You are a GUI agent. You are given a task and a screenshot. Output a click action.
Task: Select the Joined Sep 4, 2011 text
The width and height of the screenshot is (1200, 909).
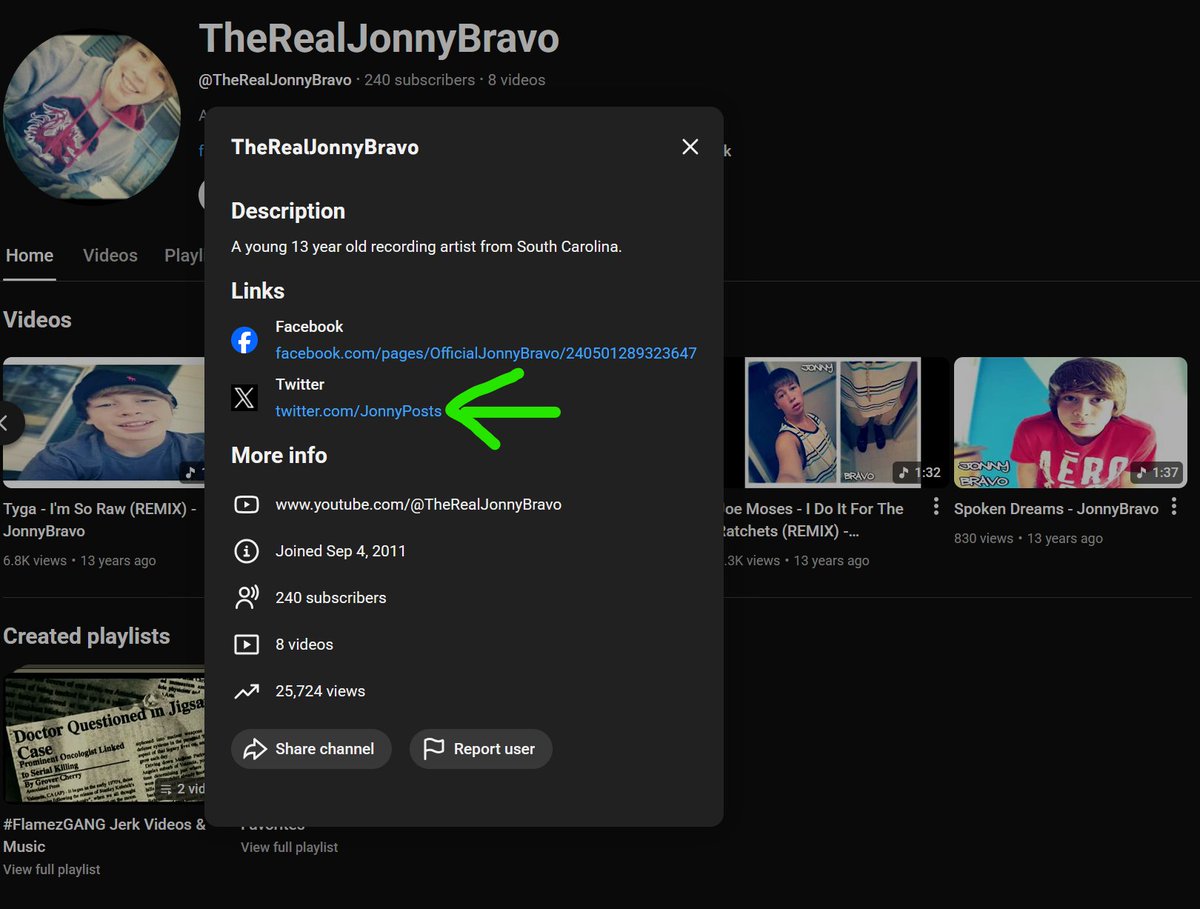(x=341, y=551)
